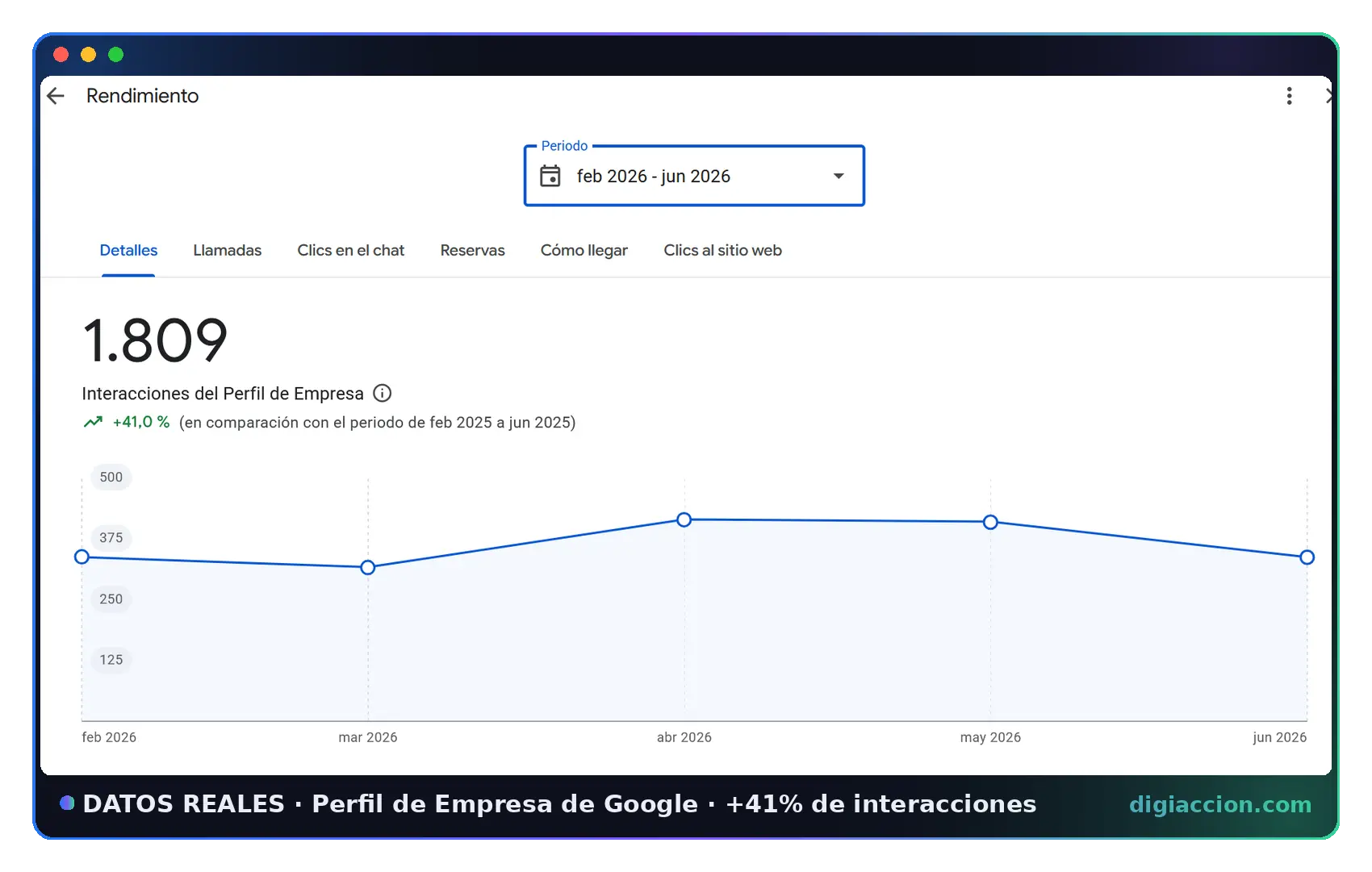View the Clics al sitio web tab

723,250
